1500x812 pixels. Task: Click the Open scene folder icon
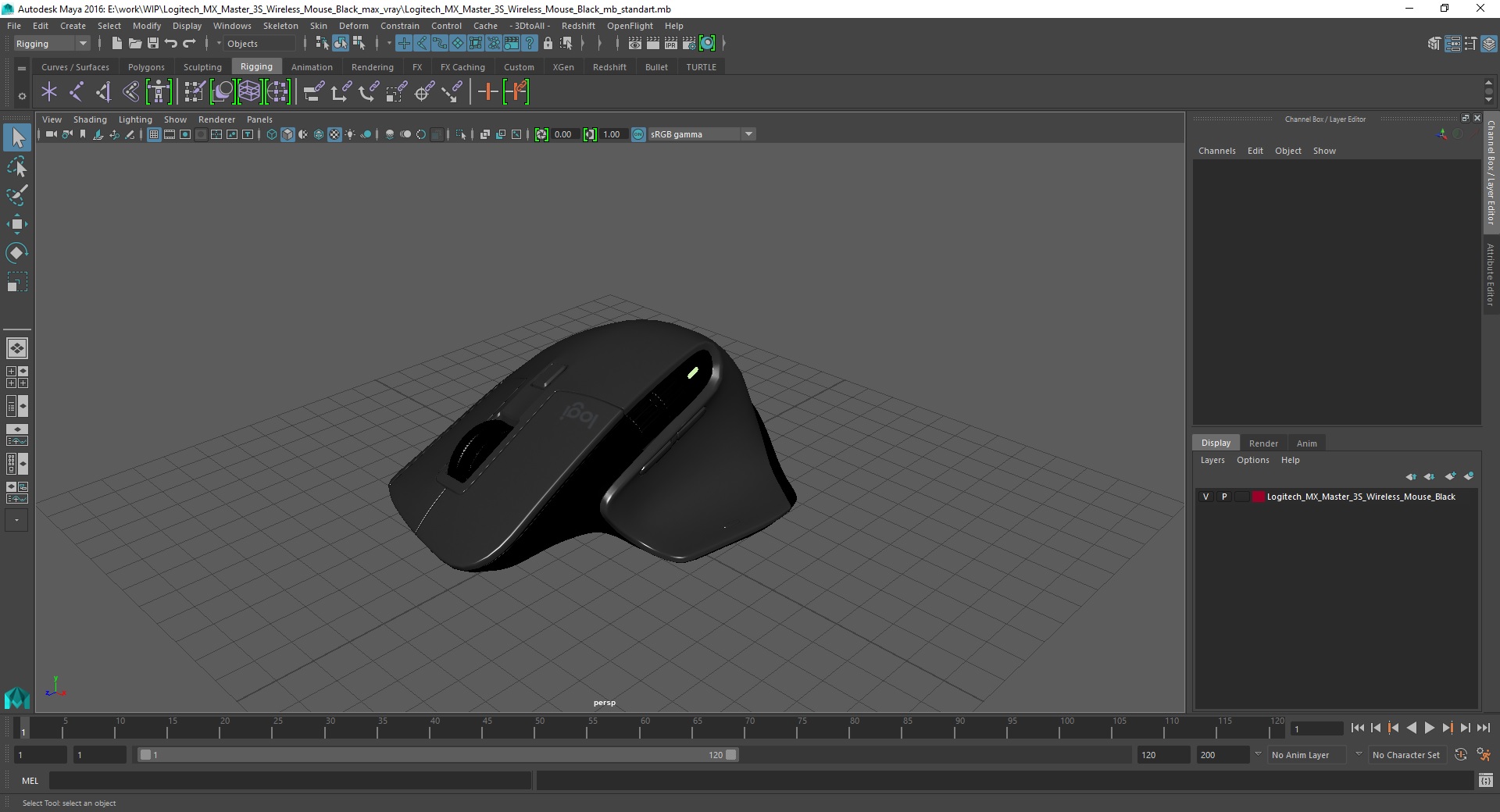tap(134, 44)
